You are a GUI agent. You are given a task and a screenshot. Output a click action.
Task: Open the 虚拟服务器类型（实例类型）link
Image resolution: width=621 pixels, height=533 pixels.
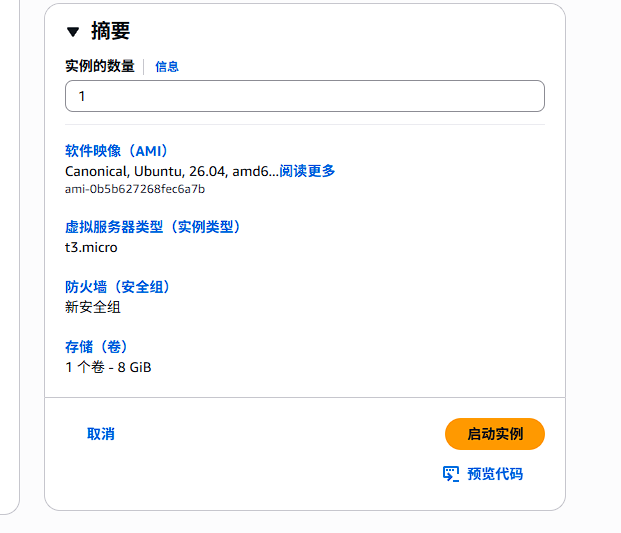[x=154, y=227]
